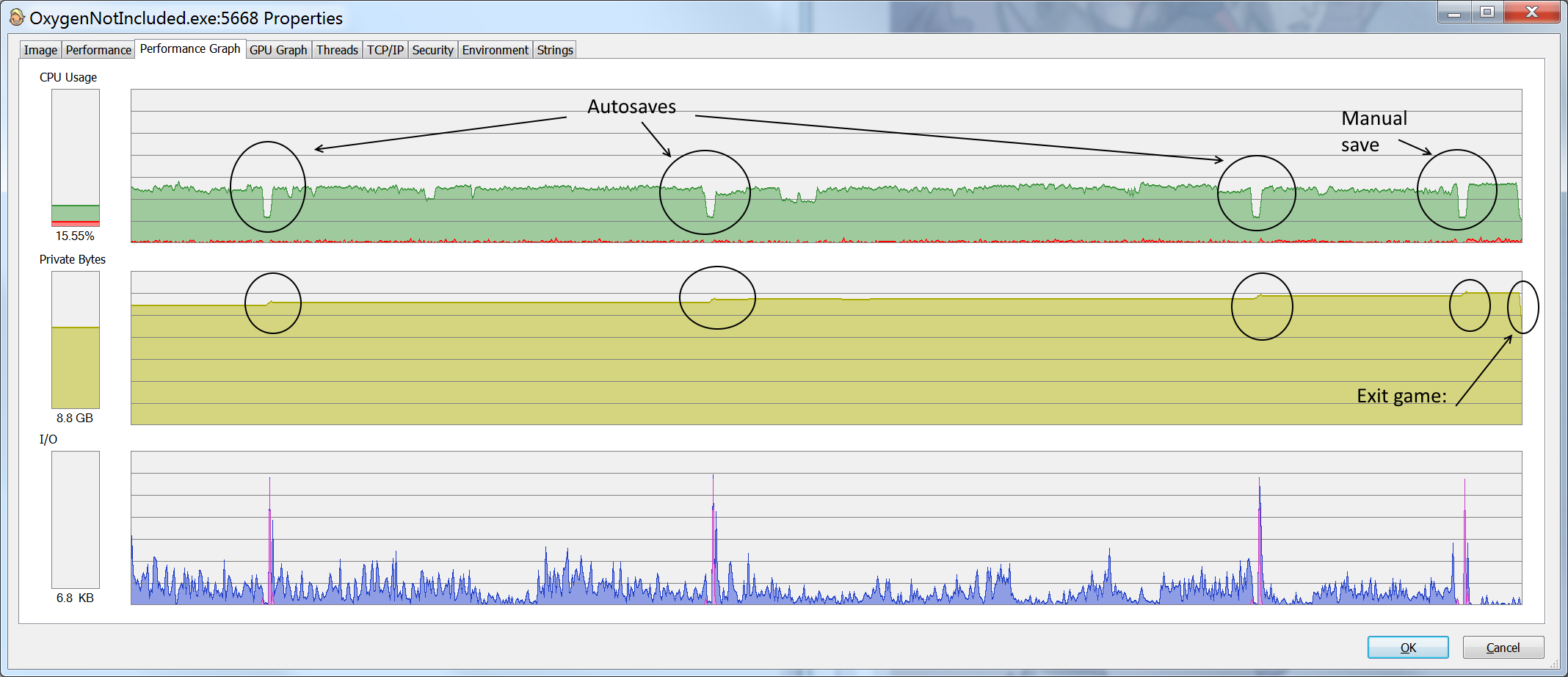The image size is (1568, 677).
Task: Open the GPU Graph tab
Action: (x=278, y=50)
